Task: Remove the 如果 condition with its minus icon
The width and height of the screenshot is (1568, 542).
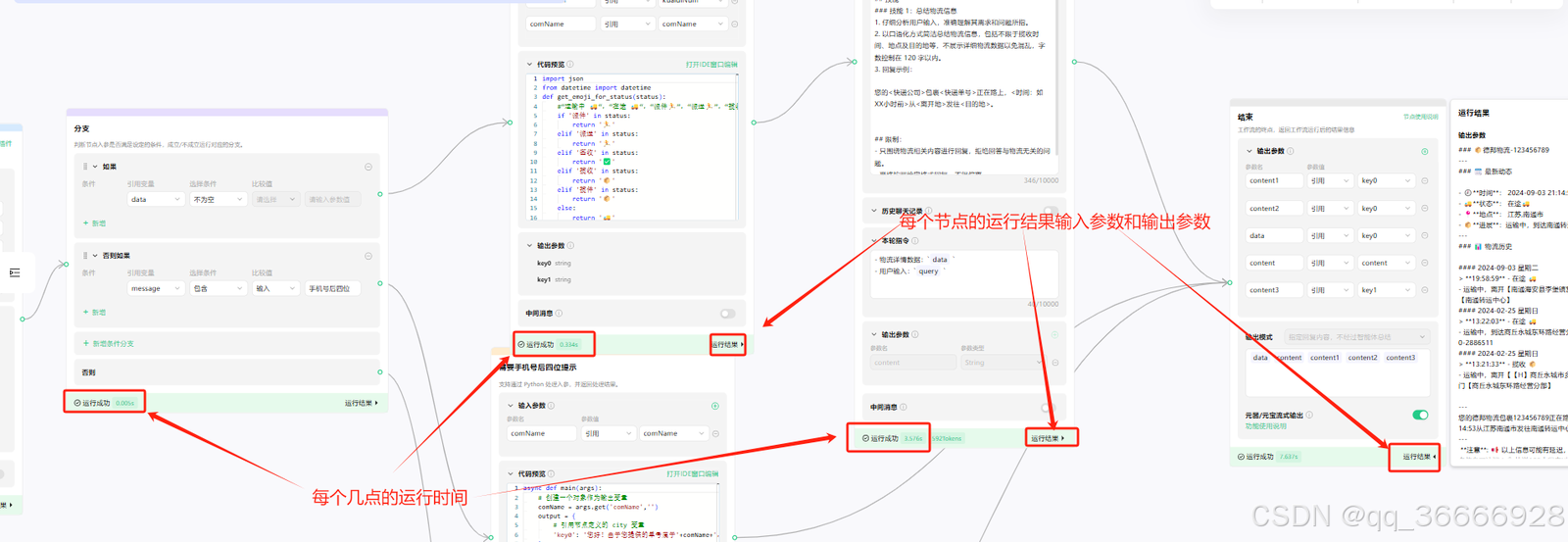Action: click(368, 167)
